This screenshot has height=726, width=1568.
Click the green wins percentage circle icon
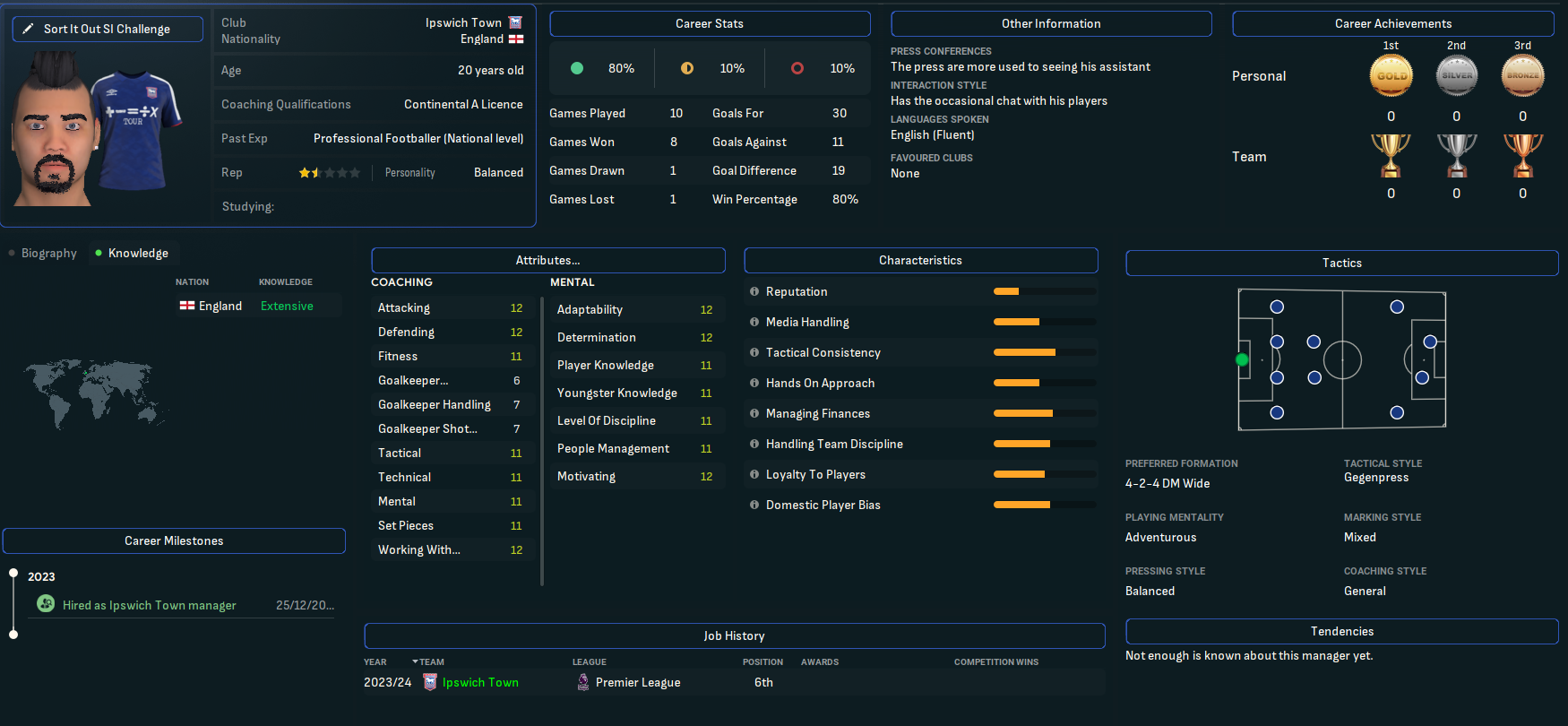coord(577,68)
